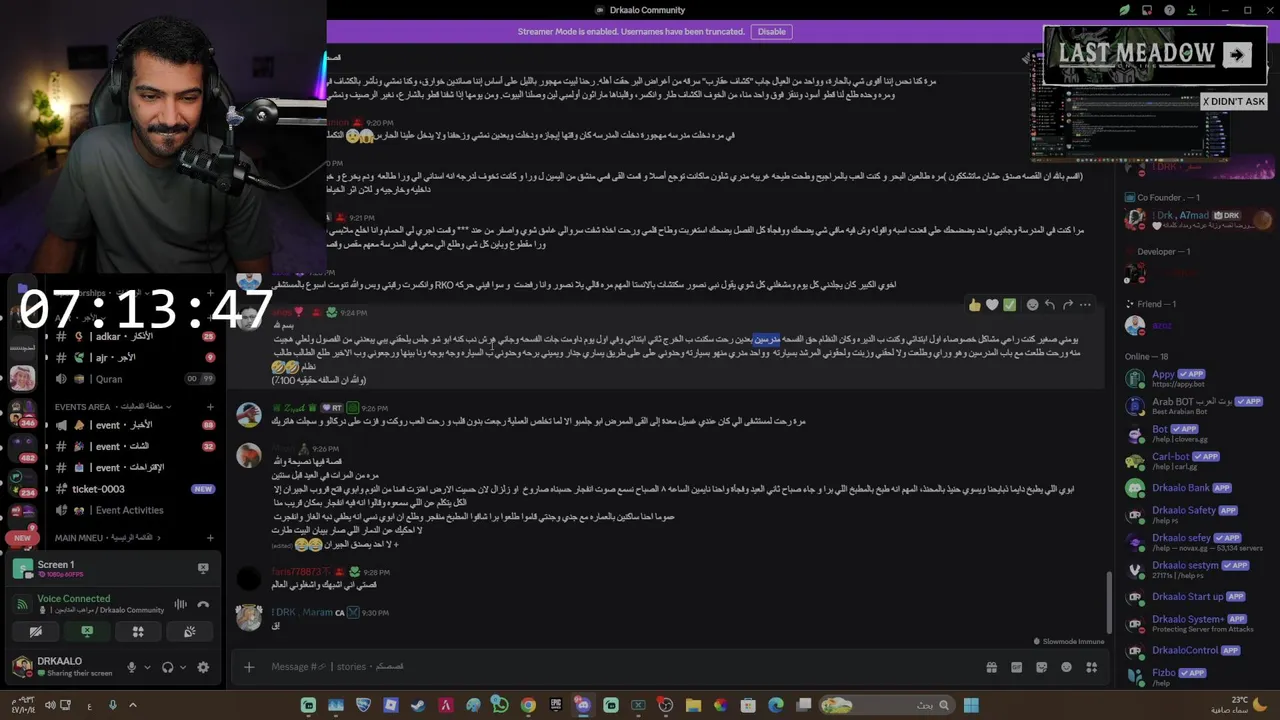Open ticket-0003 channel
The width and height of the screenshot is (1280, 720).
(135, 489)
